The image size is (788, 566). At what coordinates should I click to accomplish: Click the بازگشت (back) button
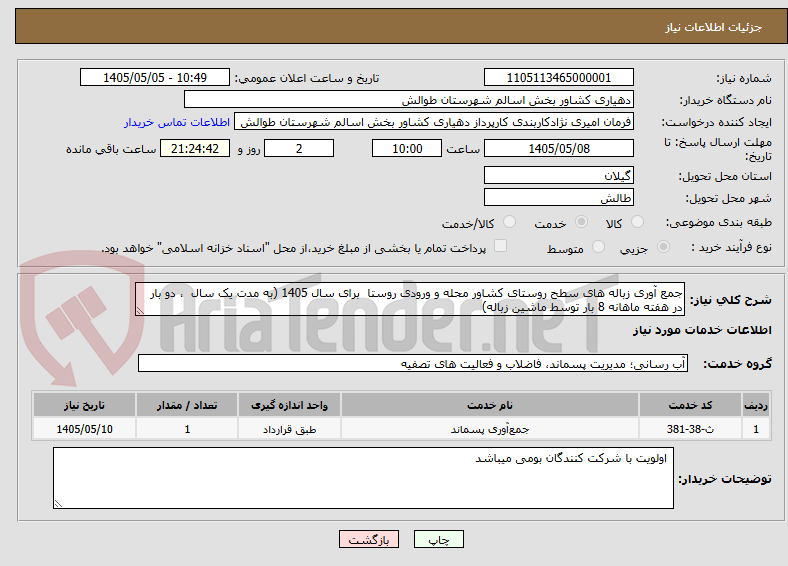click(369, 539)
